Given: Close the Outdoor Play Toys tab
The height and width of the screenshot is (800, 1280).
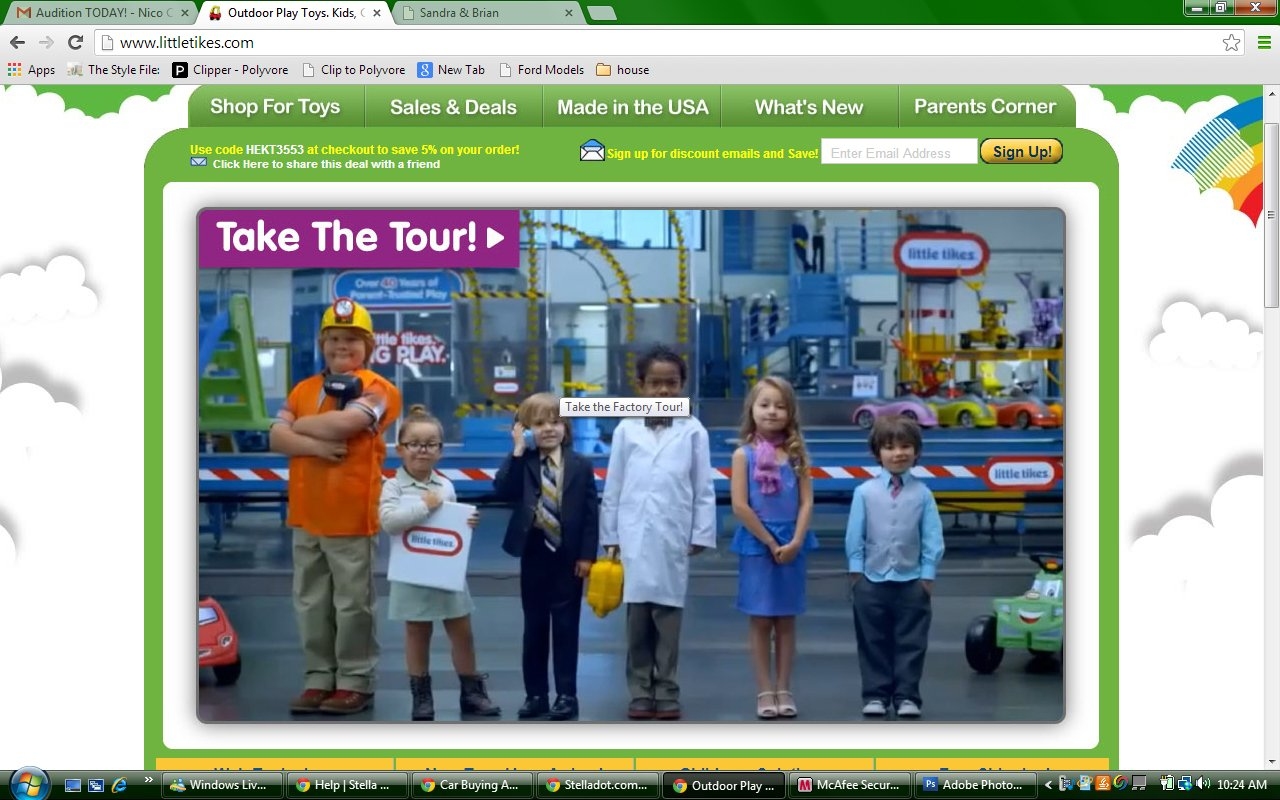Looking at the screenshot, I should click(x=376, y=13).
